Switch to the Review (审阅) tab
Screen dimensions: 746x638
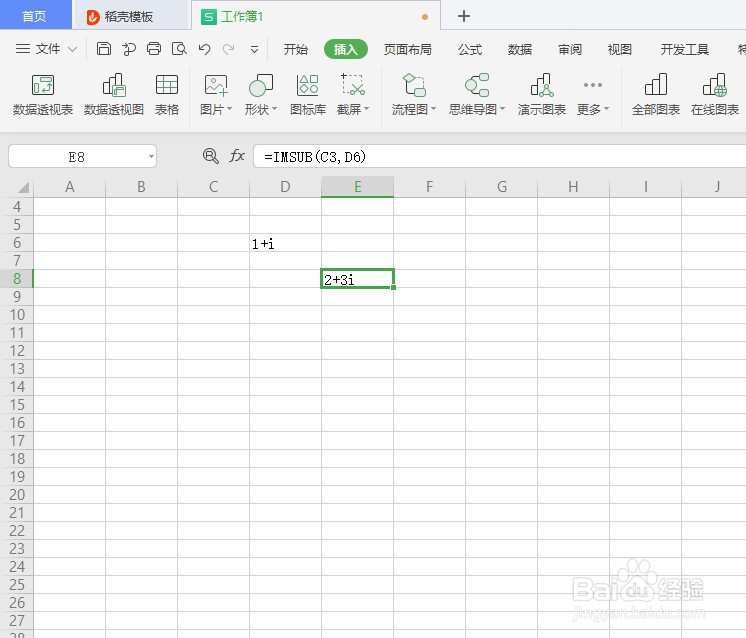pos(570,49)
